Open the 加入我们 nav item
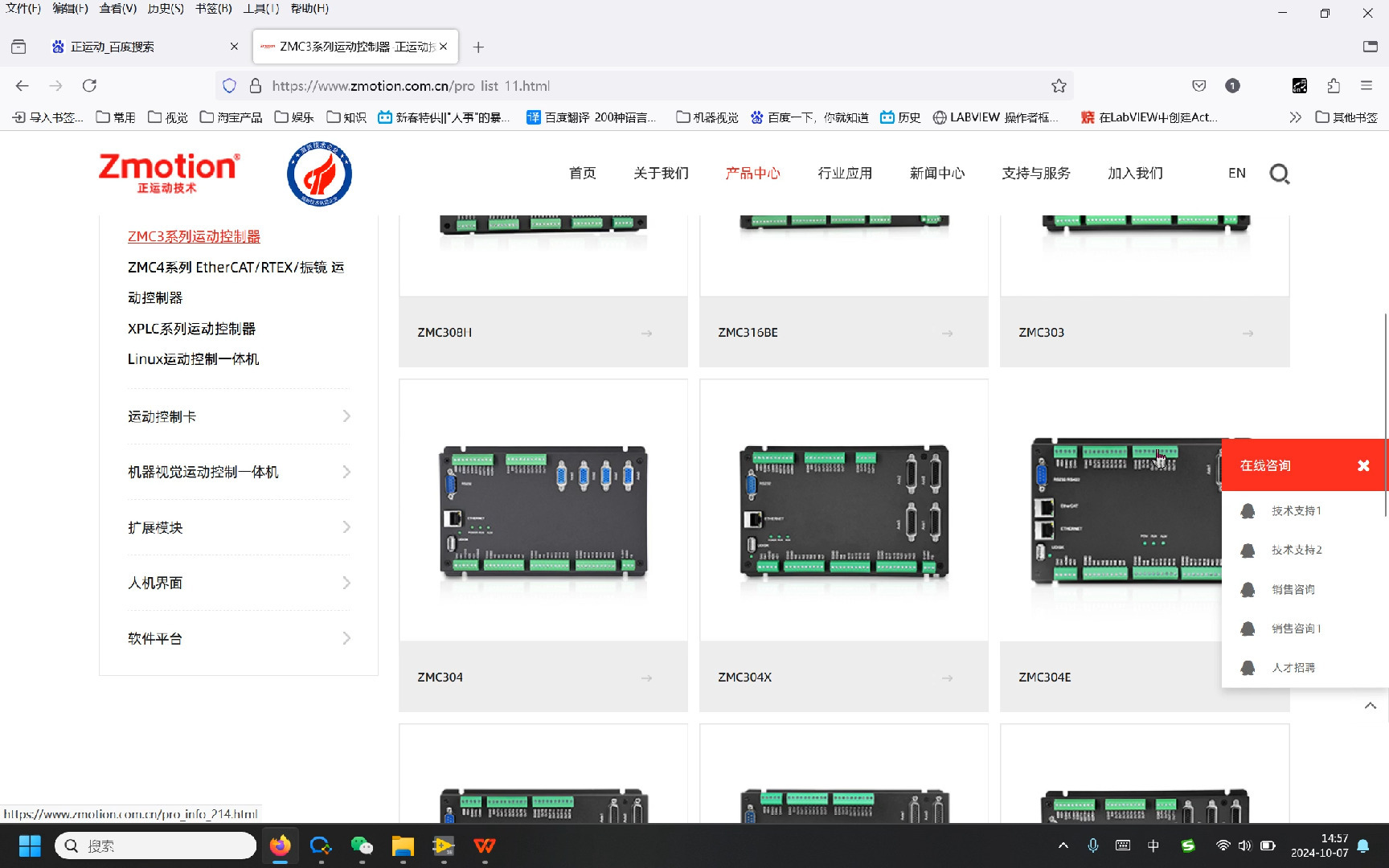Image resolution: width=1389 pixels, height=868 pixels. tap(1135, 173)
